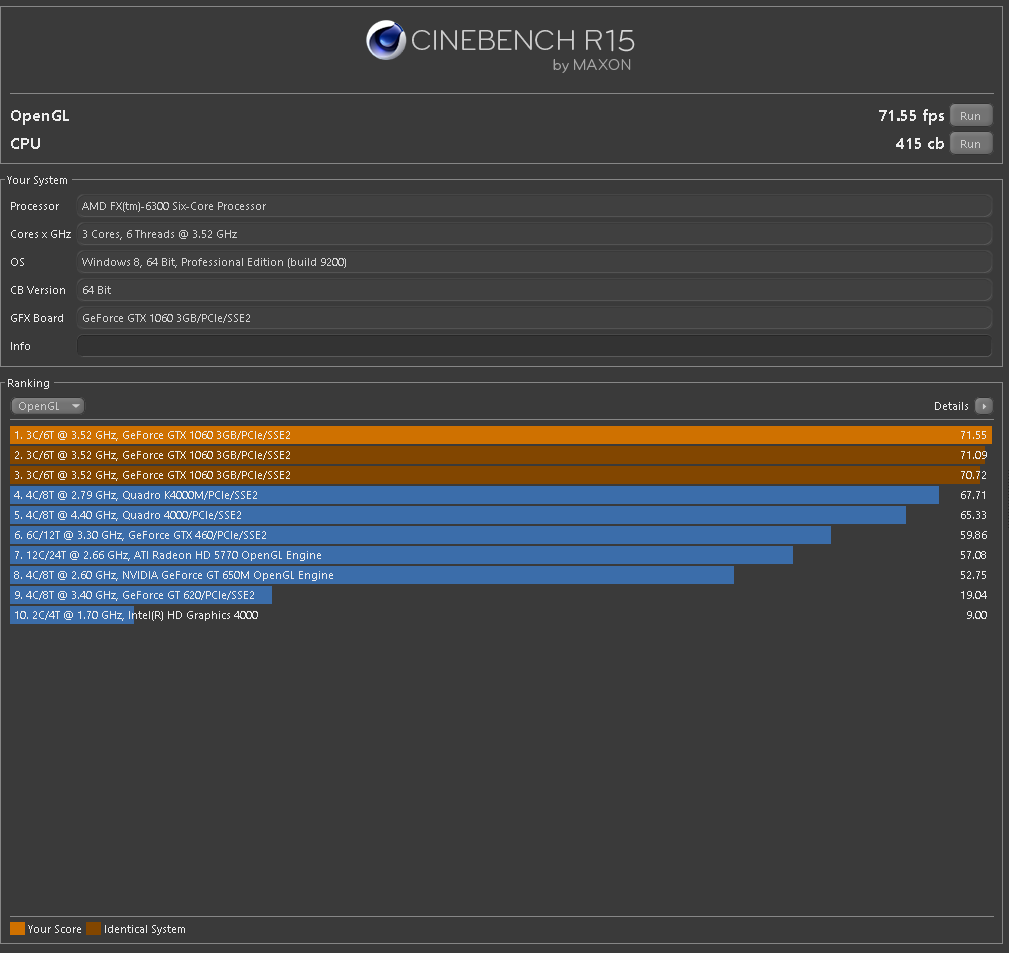The height and width of the screenshot is (953, 1009).
Task: Select the GeForce GT 620 ranking row
Action: [501, 595]
